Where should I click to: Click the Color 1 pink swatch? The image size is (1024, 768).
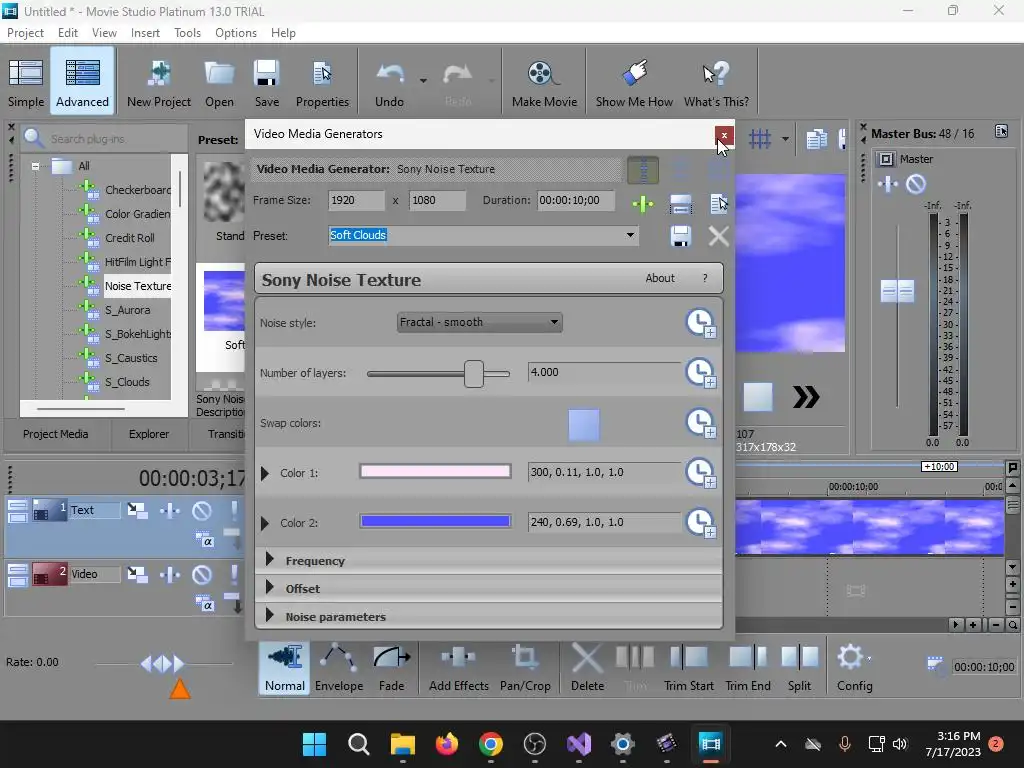point(436,472)
